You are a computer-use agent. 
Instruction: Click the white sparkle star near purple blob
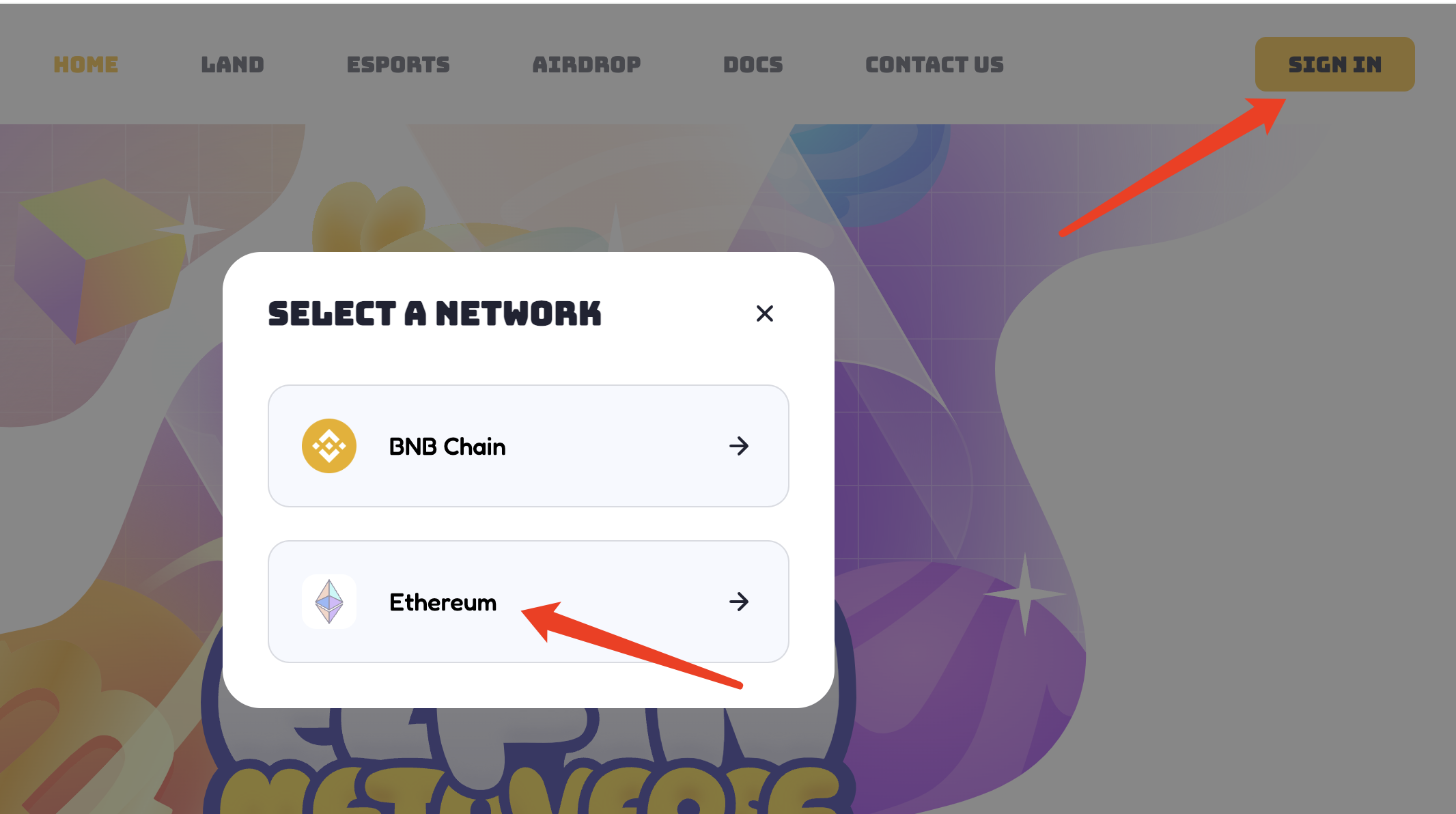[1024, 594]
